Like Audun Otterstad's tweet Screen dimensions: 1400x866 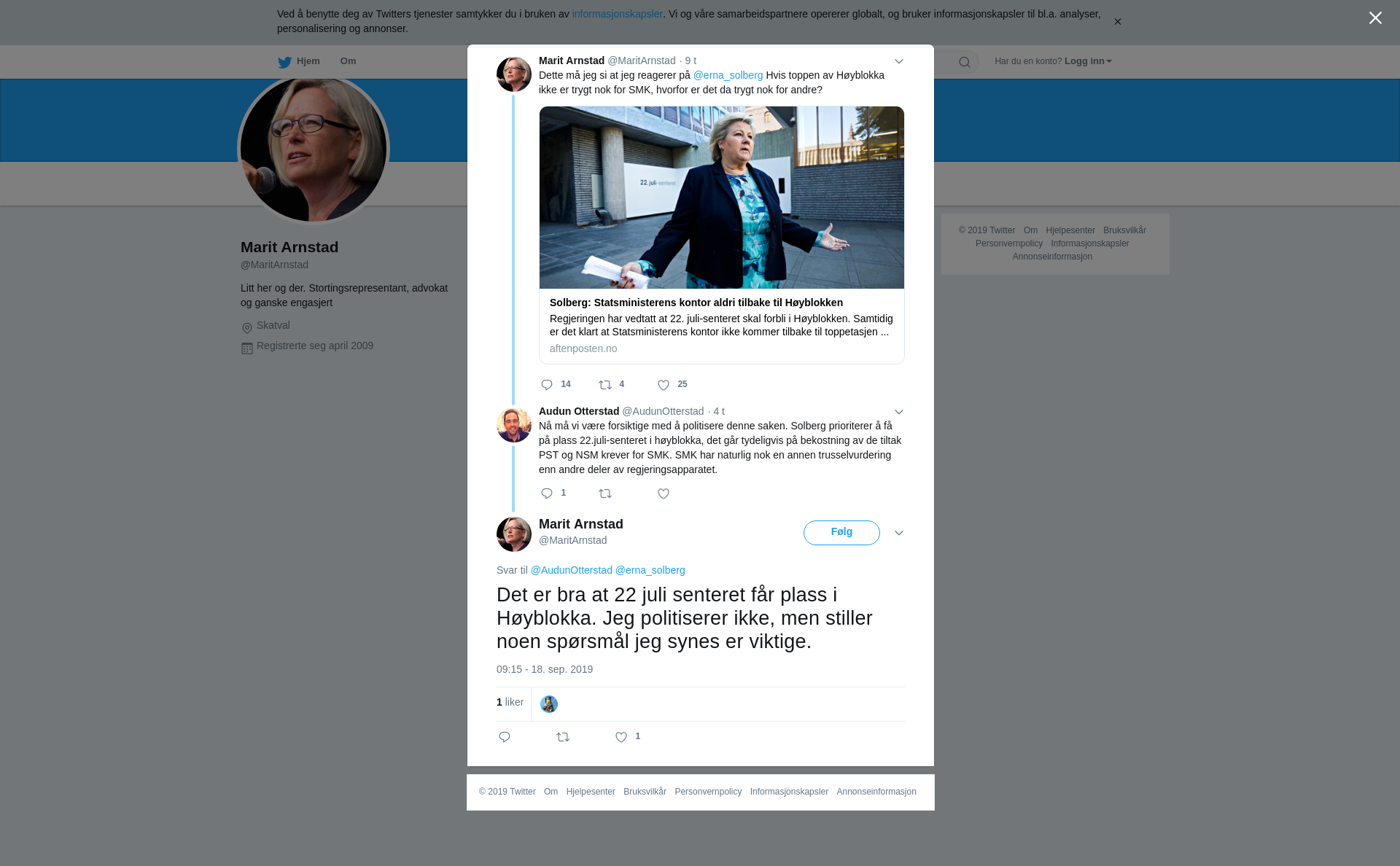click(664, 494)
